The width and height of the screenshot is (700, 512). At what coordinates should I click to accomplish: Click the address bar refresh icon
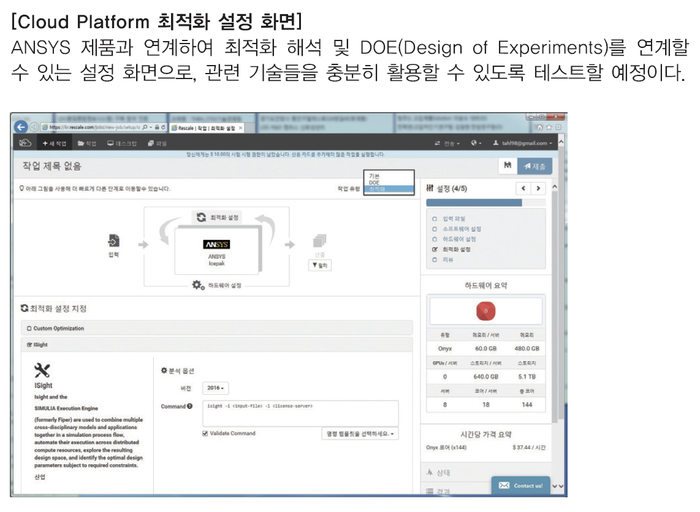coord(163,127)
